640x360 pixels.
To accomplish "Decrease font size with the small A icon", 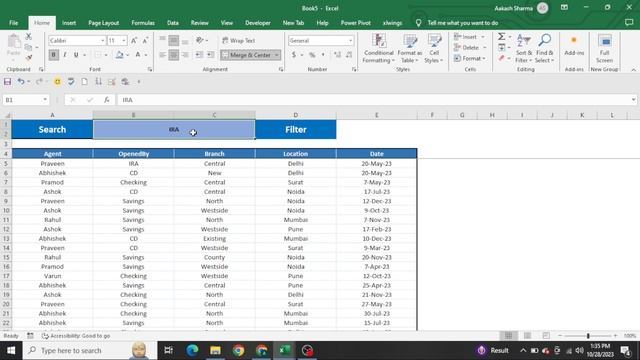I will [145, 40].
